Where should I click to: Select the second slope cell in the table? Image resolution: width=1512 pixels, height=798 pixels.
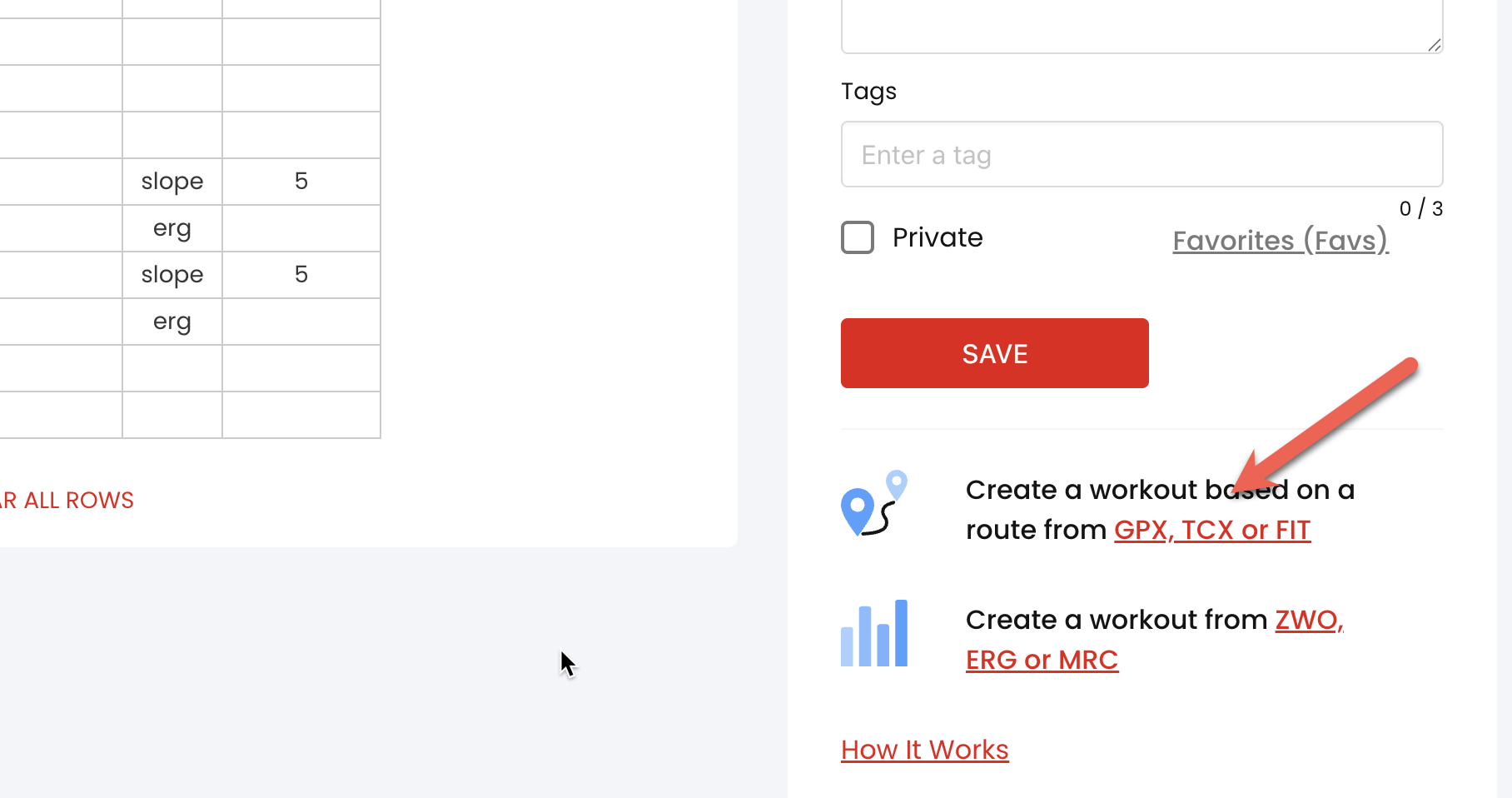172,275
